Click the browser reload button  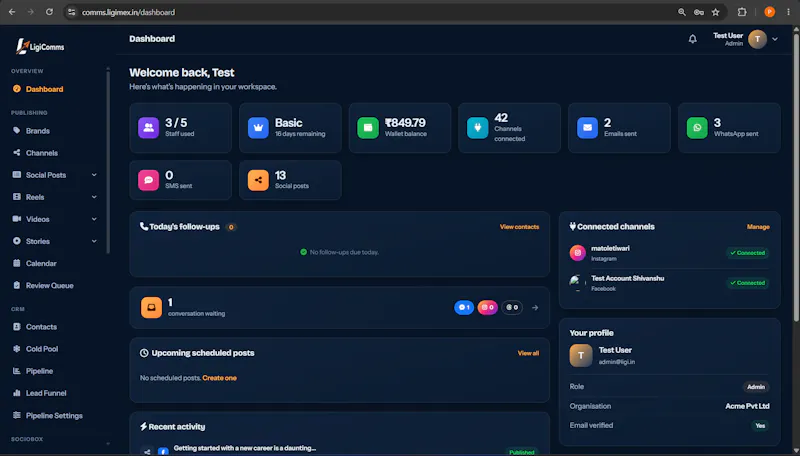pos(49,12)
